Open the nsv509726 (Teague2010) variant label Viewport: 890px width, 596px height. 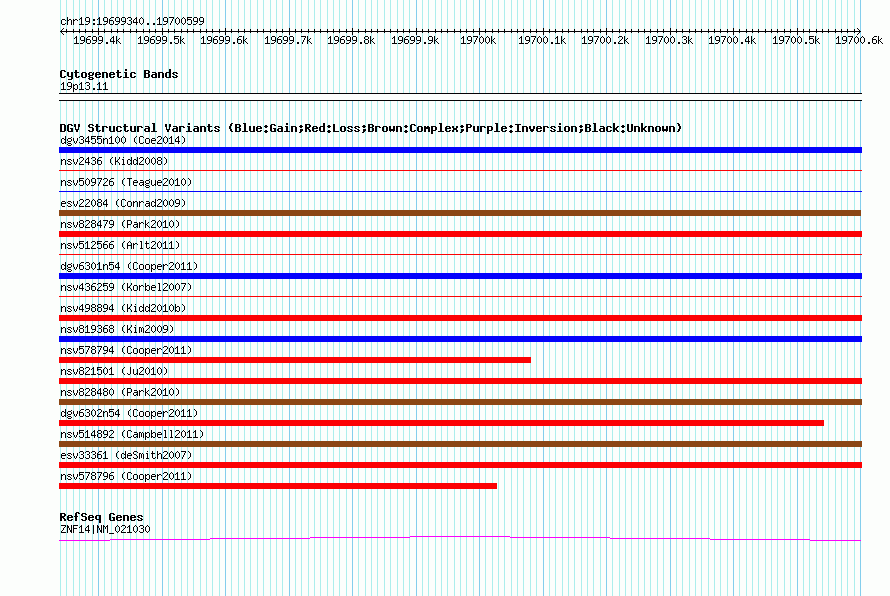pos(126,182)
